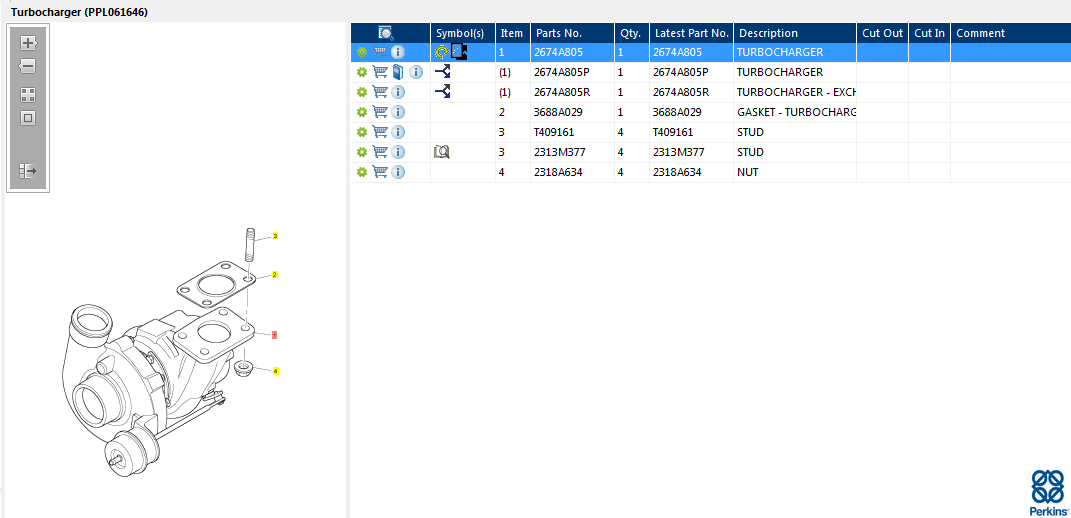Select parts number cell 3688A029
The width and height of the screenshot is (1071, 518).
click(572, 112)
